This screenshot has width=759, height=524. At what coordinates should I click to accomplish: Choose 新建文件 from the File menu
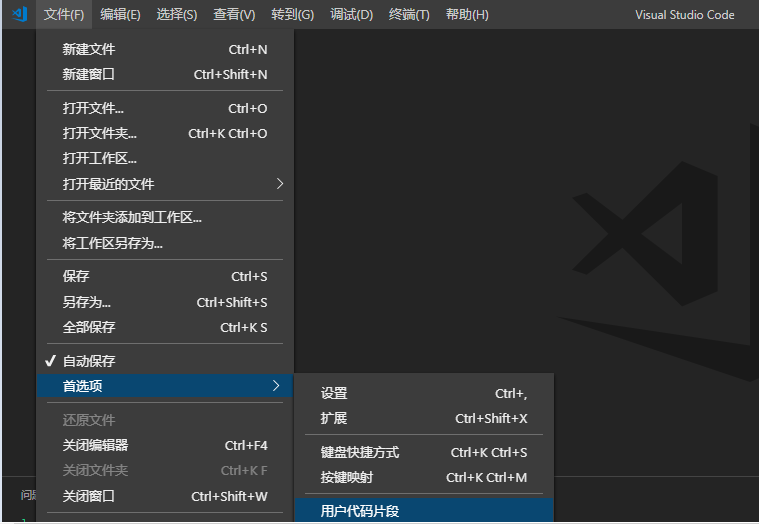(165, 49)
